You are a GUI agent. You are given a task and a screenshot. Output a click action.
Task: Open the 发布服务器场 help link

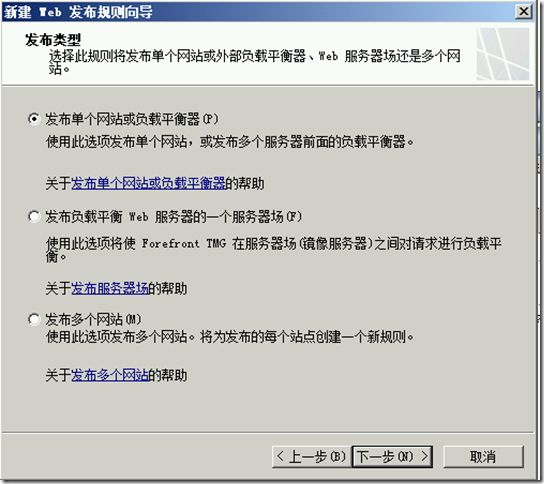click(x=110, y=288)
